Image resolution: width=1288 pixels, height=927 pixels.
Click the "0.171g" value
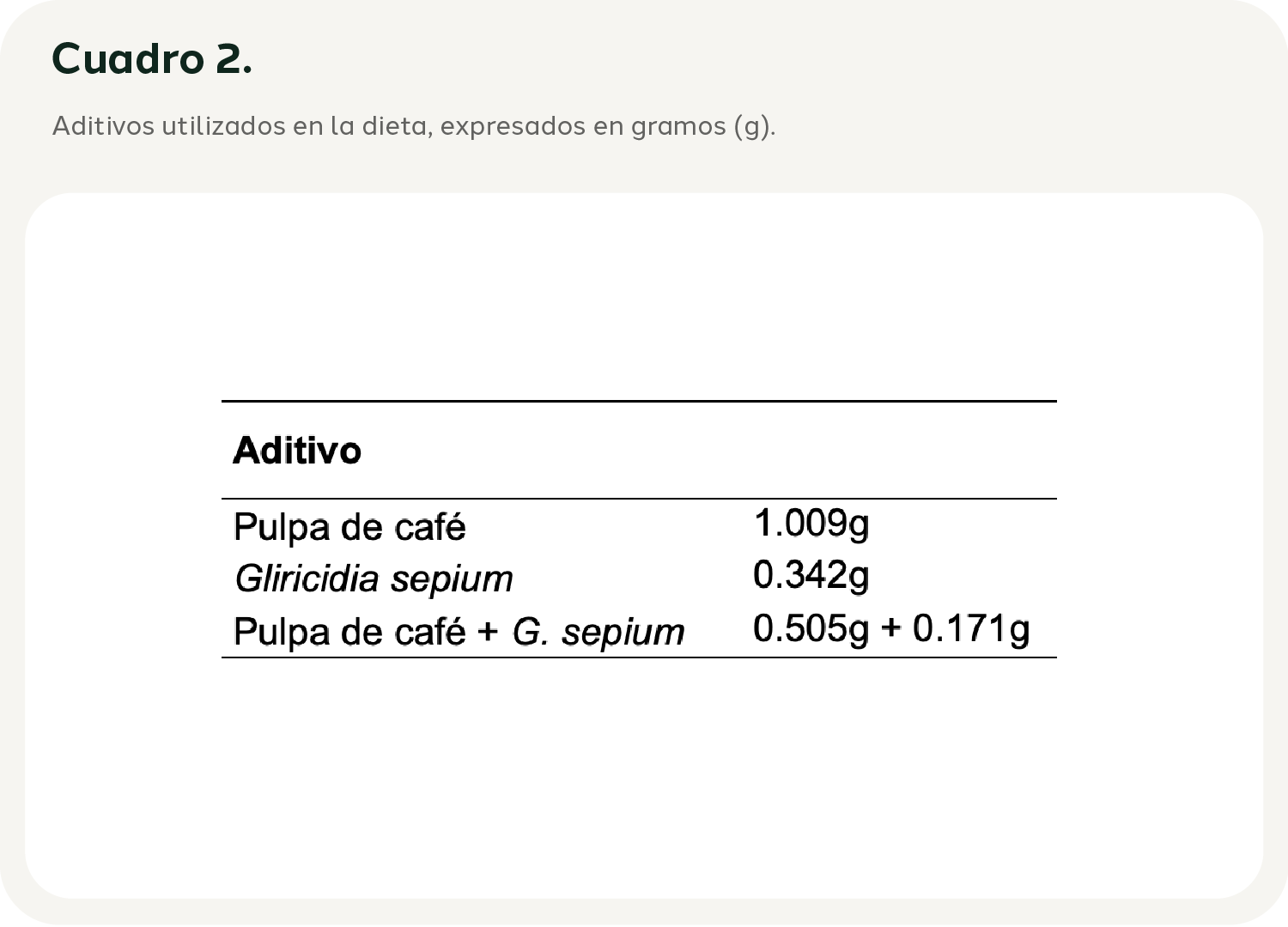click(971, 628)
